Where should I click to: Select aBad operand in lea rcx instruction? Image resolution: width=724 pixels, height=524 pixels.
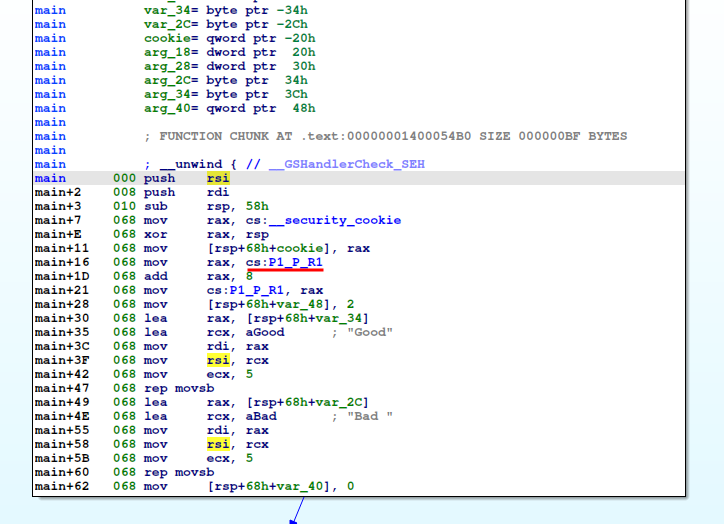(260, 416)
